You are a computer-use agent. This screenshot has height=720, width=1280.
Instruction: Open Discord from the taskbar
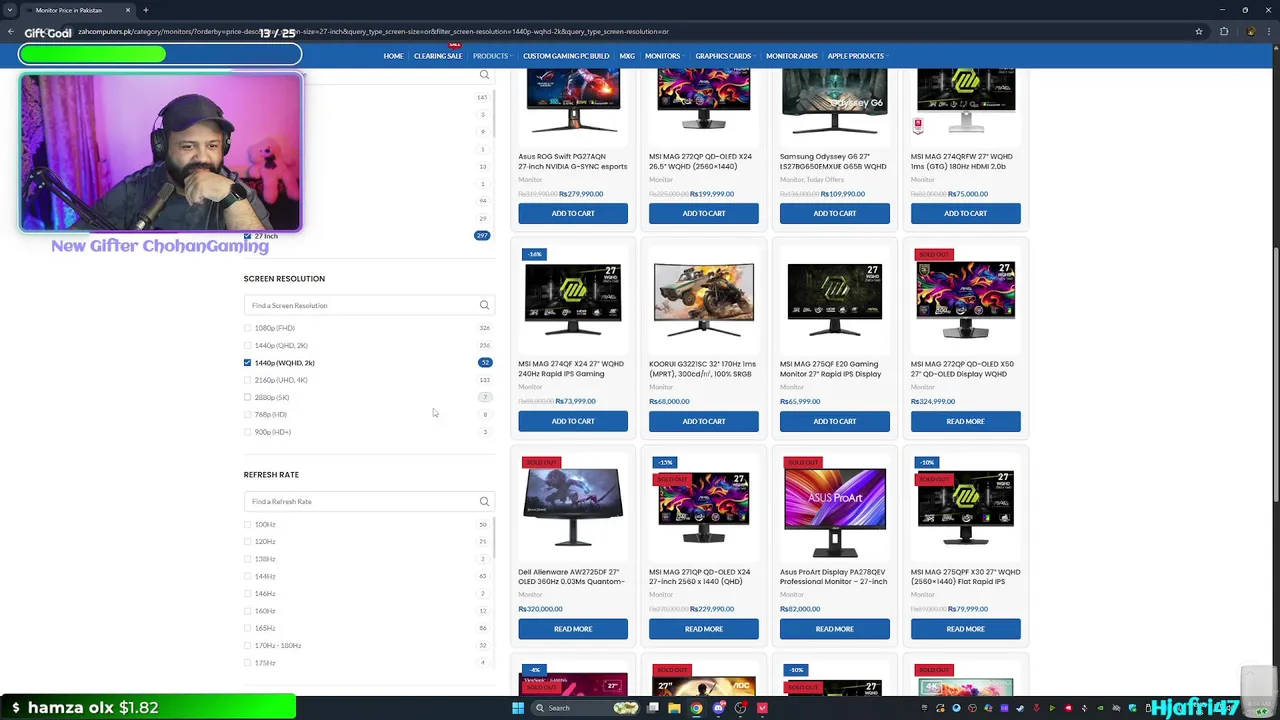point(718,708)
